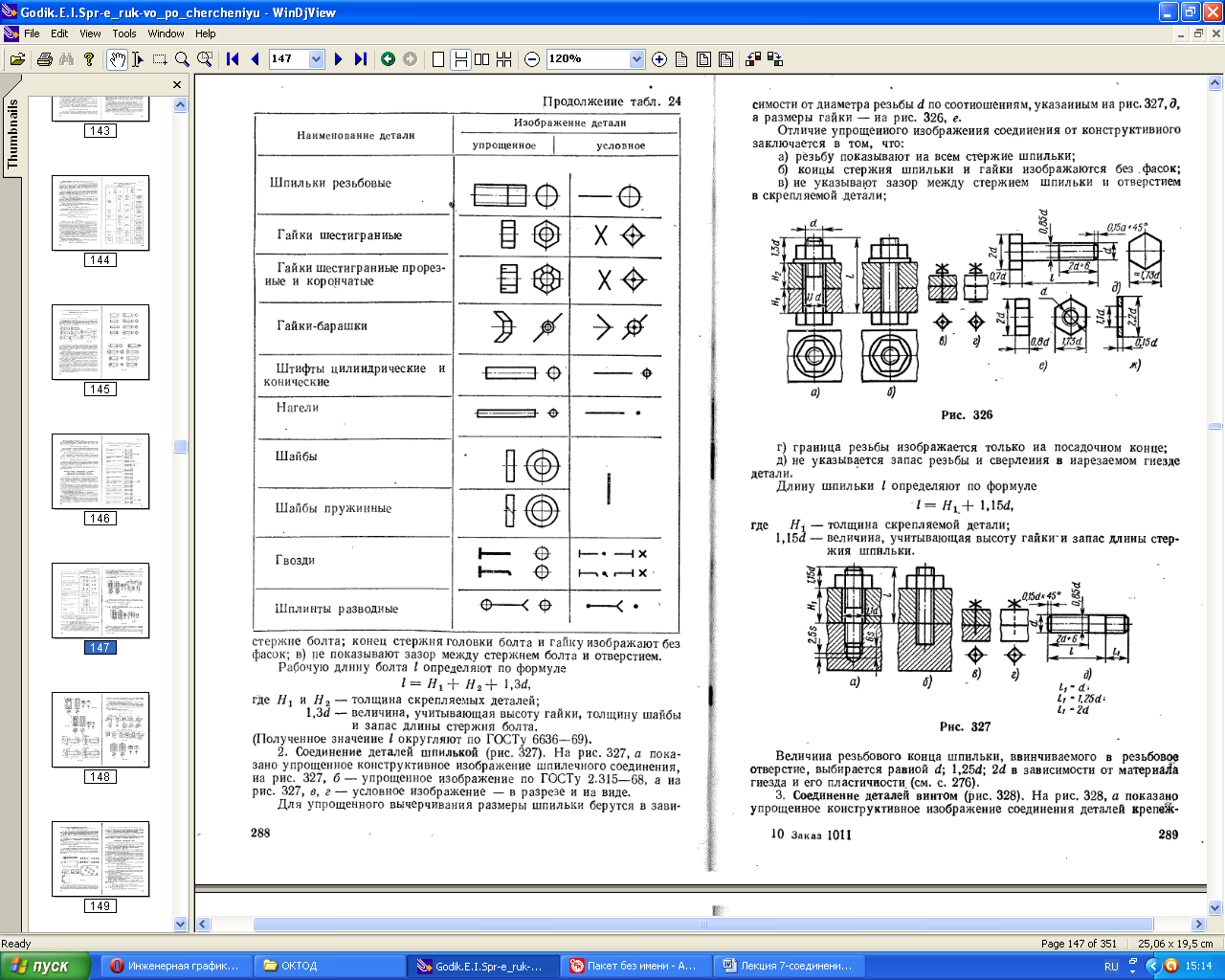Viewport: 1225px width, 980px height.
Task: Click the zoom in plus icon
Action: 659,59
